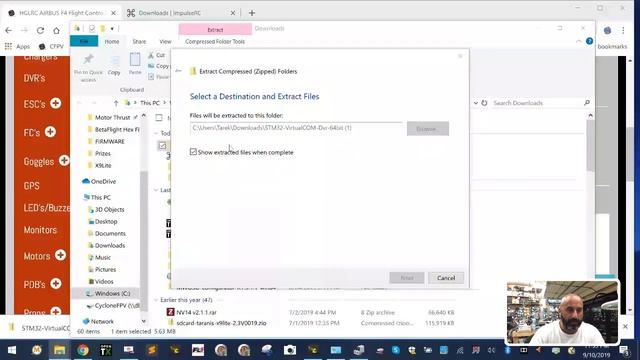Open new Chrome tab
The image size is (640, 360).
[252, 13]
